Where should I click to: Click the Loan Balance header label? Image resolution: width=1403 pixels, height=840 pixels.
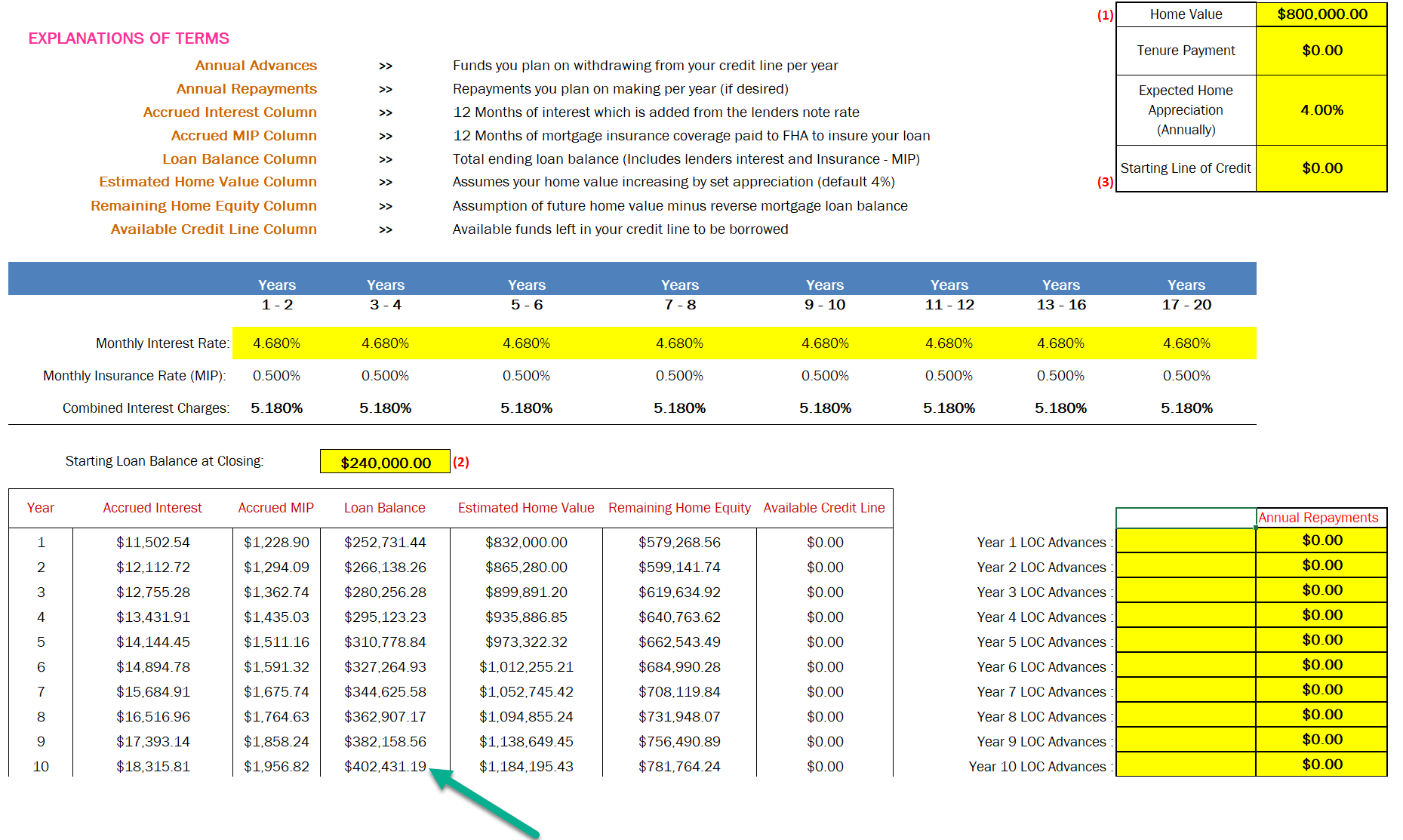(385, 507)
